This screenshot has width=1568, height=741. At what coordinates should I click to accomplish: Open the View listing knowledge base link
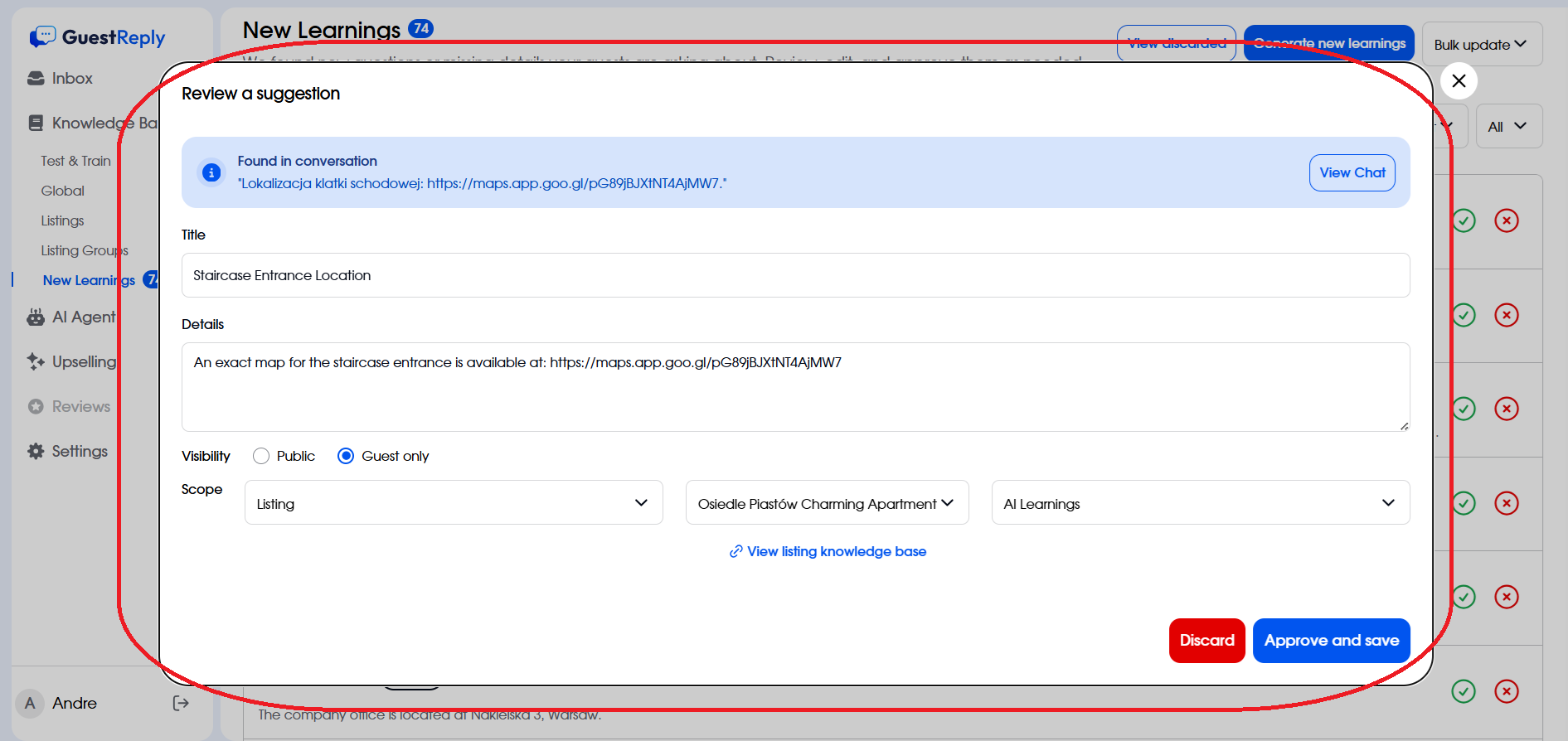836,552
